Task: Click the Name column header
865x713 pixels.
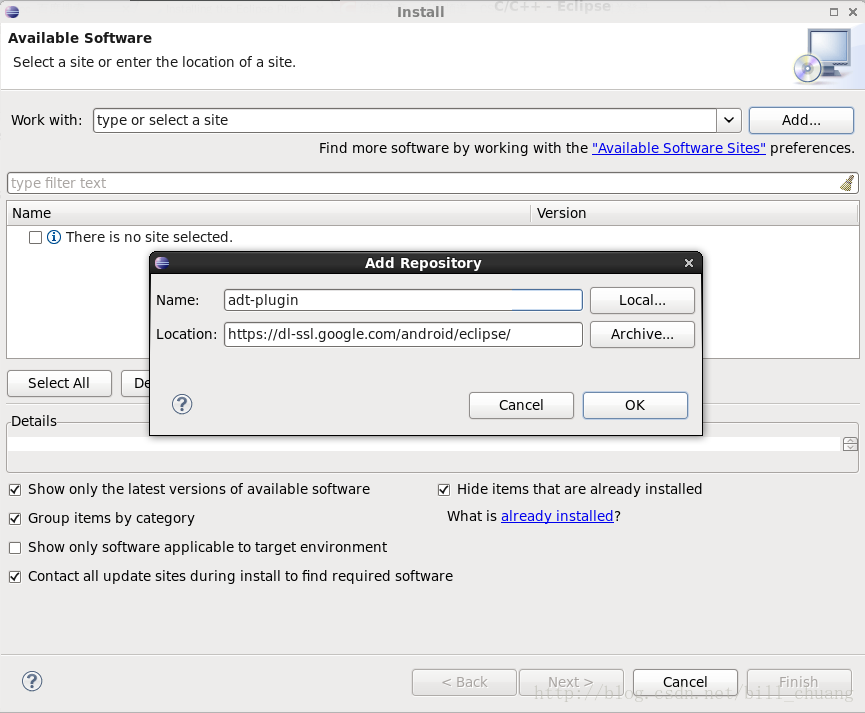Action: pos(269,213)
